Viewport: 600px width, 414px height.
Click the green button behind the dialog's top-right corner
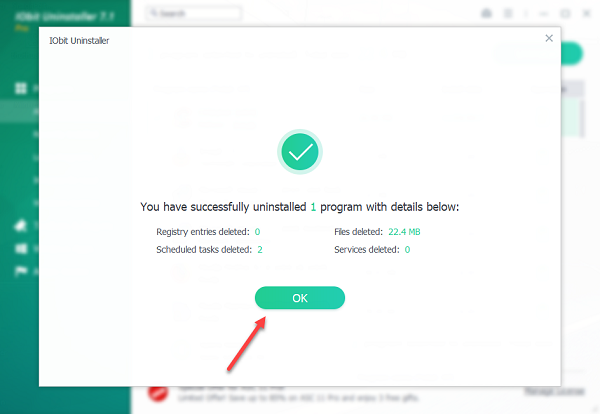[x=572, y=53]
